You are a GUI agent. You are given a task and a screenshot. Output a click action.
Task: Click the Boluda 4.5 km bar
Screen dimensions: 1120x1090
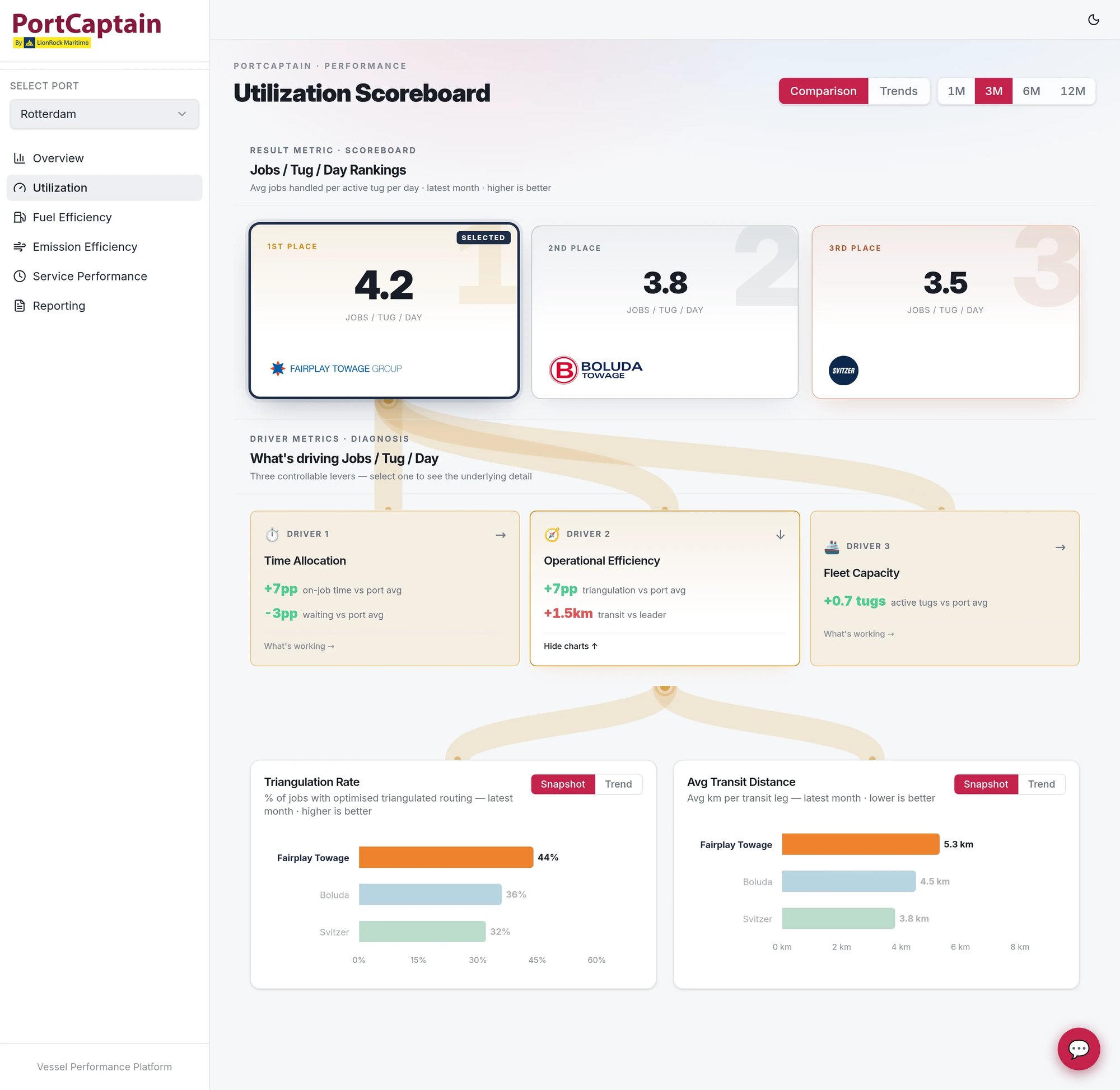tap(848, 881)
